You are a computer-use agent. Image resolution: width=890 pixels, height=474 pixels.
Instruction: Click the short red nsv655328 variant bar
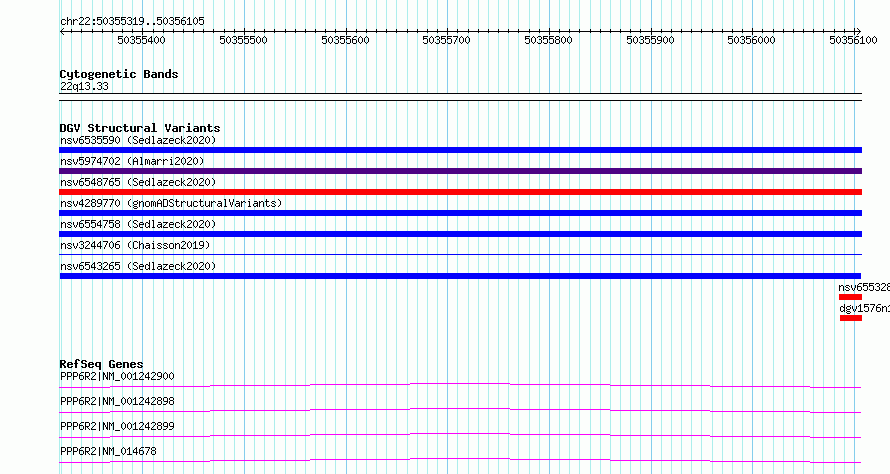pyautogui.click(x=850, y=297)
